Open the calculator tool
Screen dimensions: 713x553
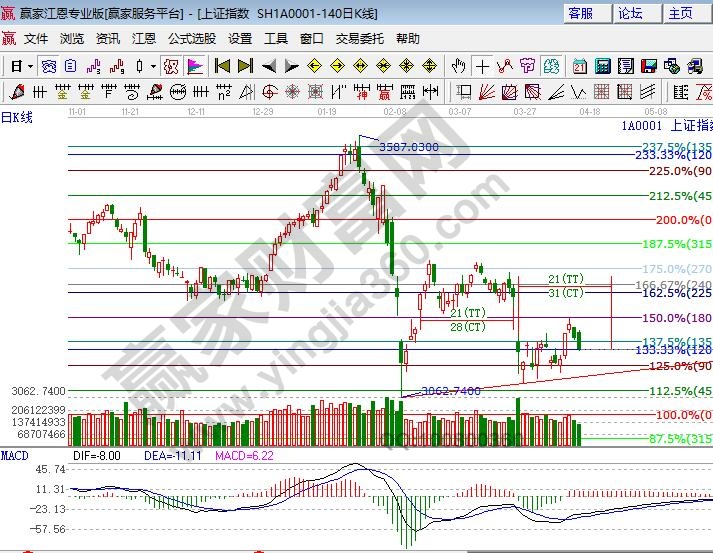pyautogui.click(x=603, y=66)
